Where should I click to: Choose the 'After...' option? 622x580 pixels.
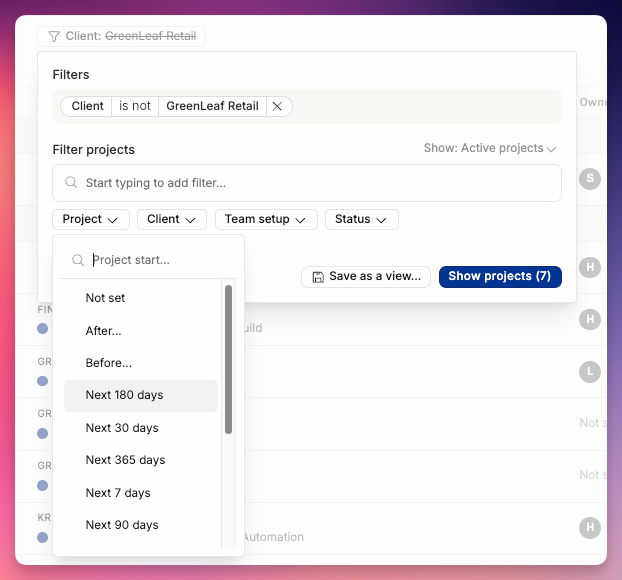coord(141,330)
